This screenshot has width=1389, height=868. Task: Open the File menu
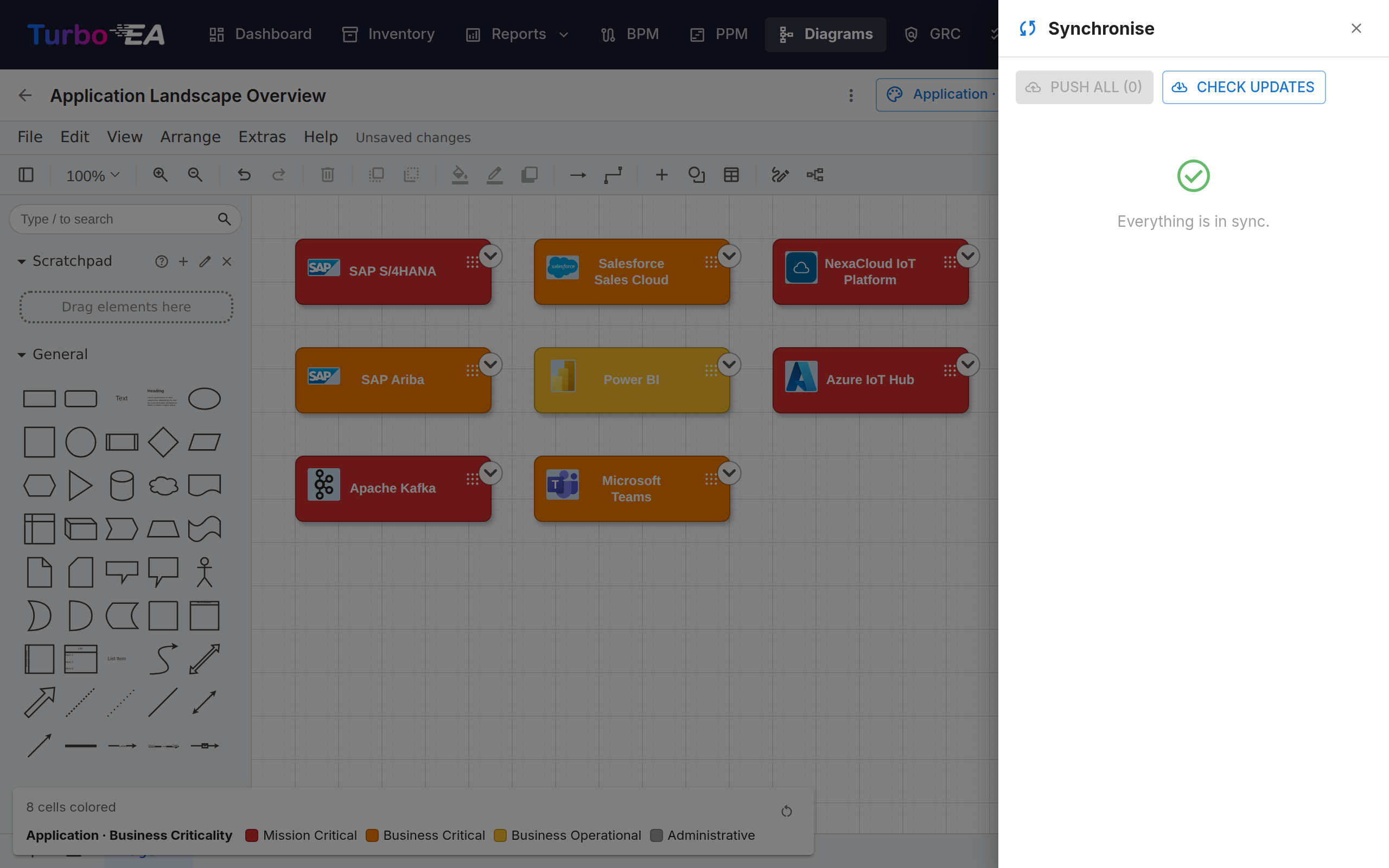click(x=30, y=137)
